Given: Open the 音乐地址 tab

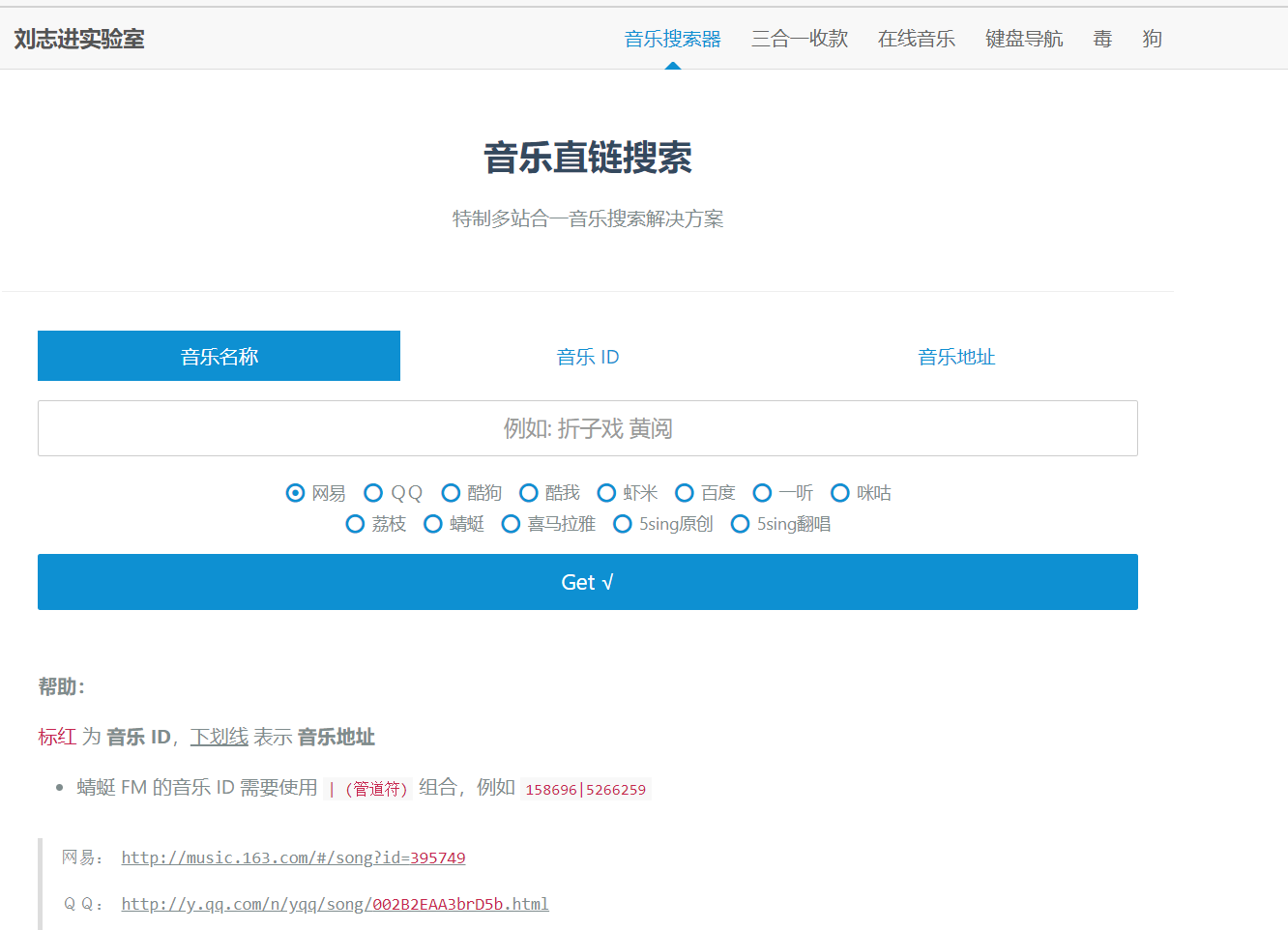Looking at the screenshot, I should (956, 356).
